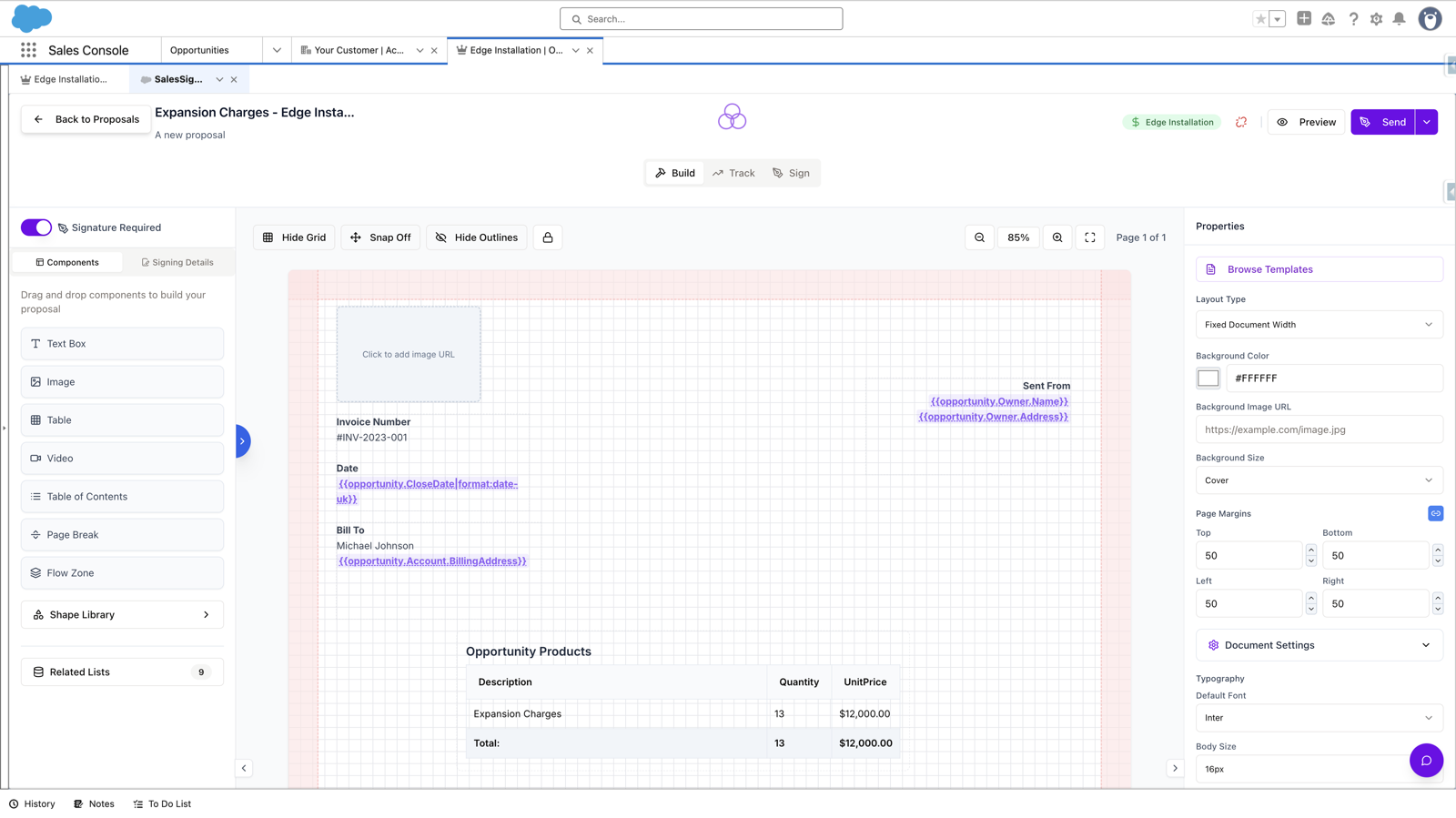Open the Your Customer tab dropdown
The image size is (1456, 818).
(420, 50)
